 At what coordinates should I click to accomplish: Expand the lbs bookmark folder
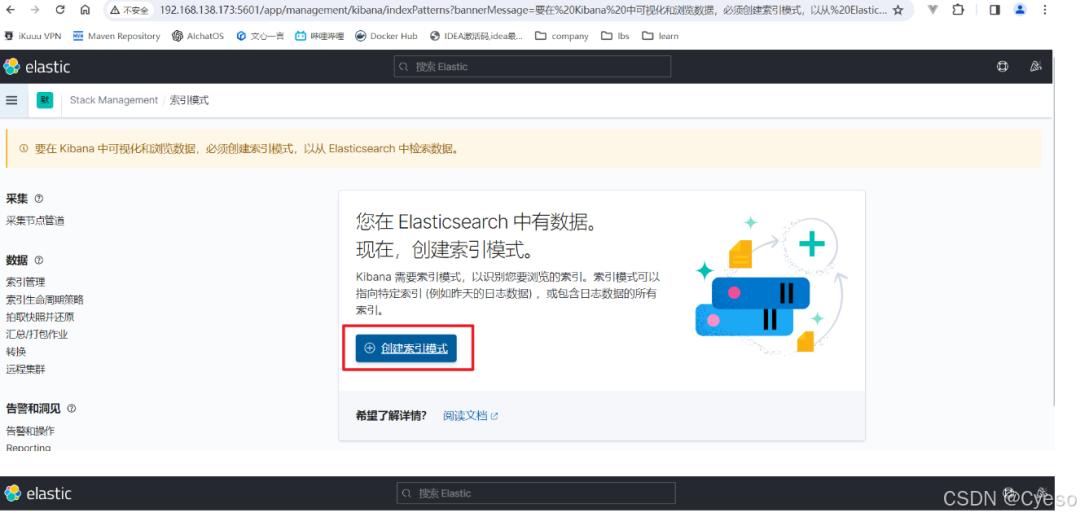click(x=615, y=36)
